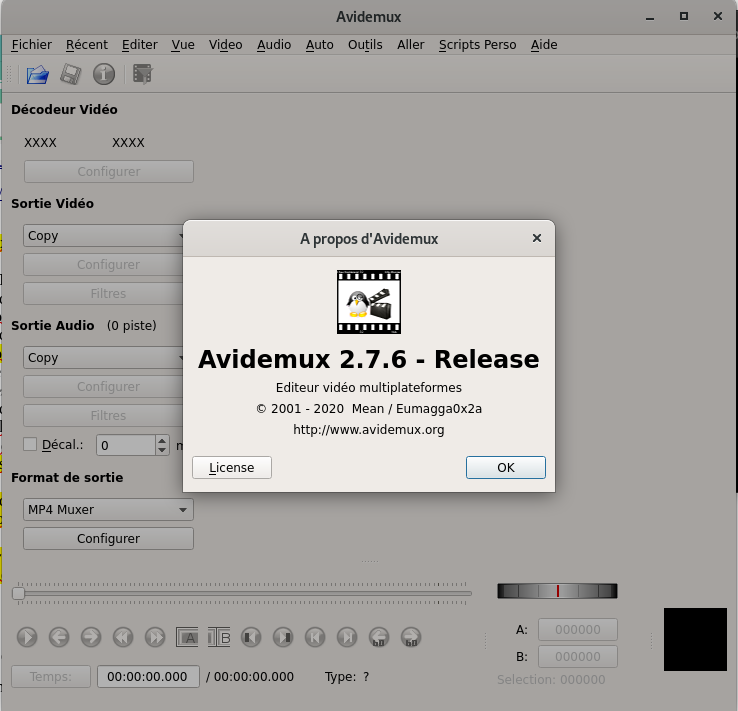738x711 pixels.
Task: Go to previous black frame button
Action: (251, 638)
